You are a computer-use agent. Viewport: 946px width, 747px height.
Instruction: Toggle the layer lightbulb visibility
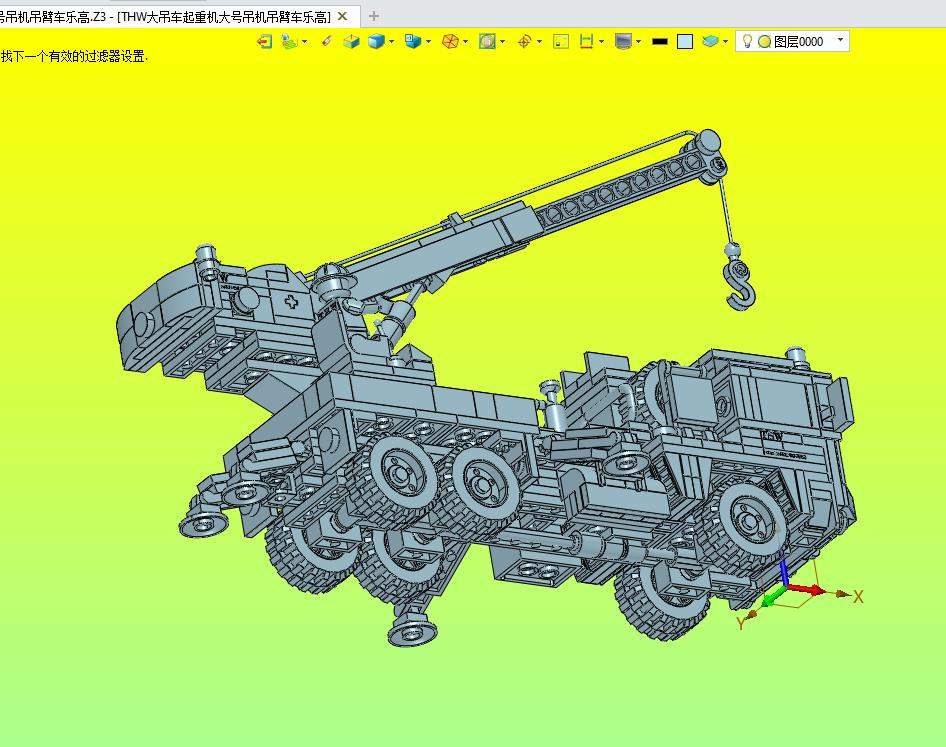(747, 41)
